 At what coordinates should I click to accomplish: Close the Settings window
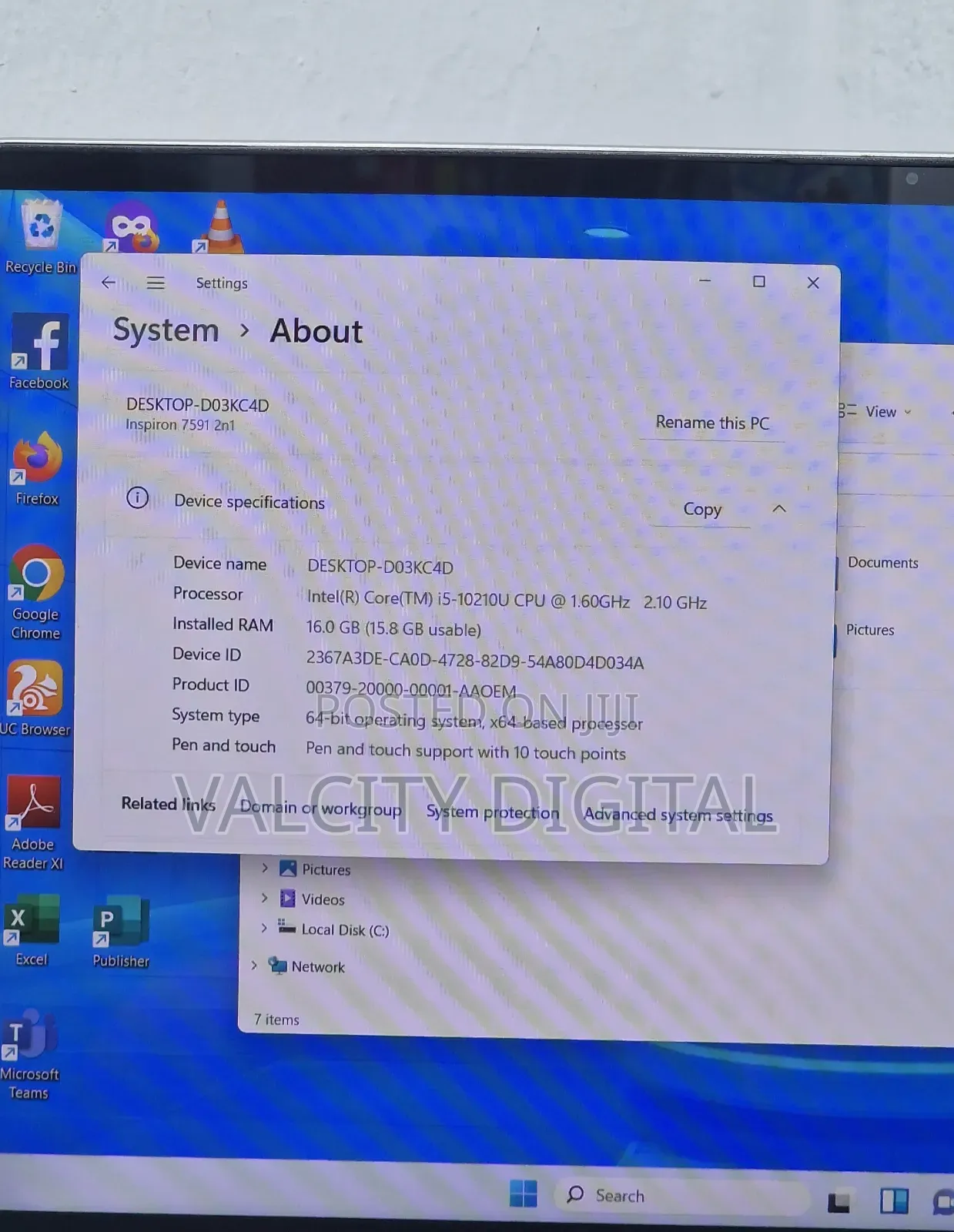813,283
